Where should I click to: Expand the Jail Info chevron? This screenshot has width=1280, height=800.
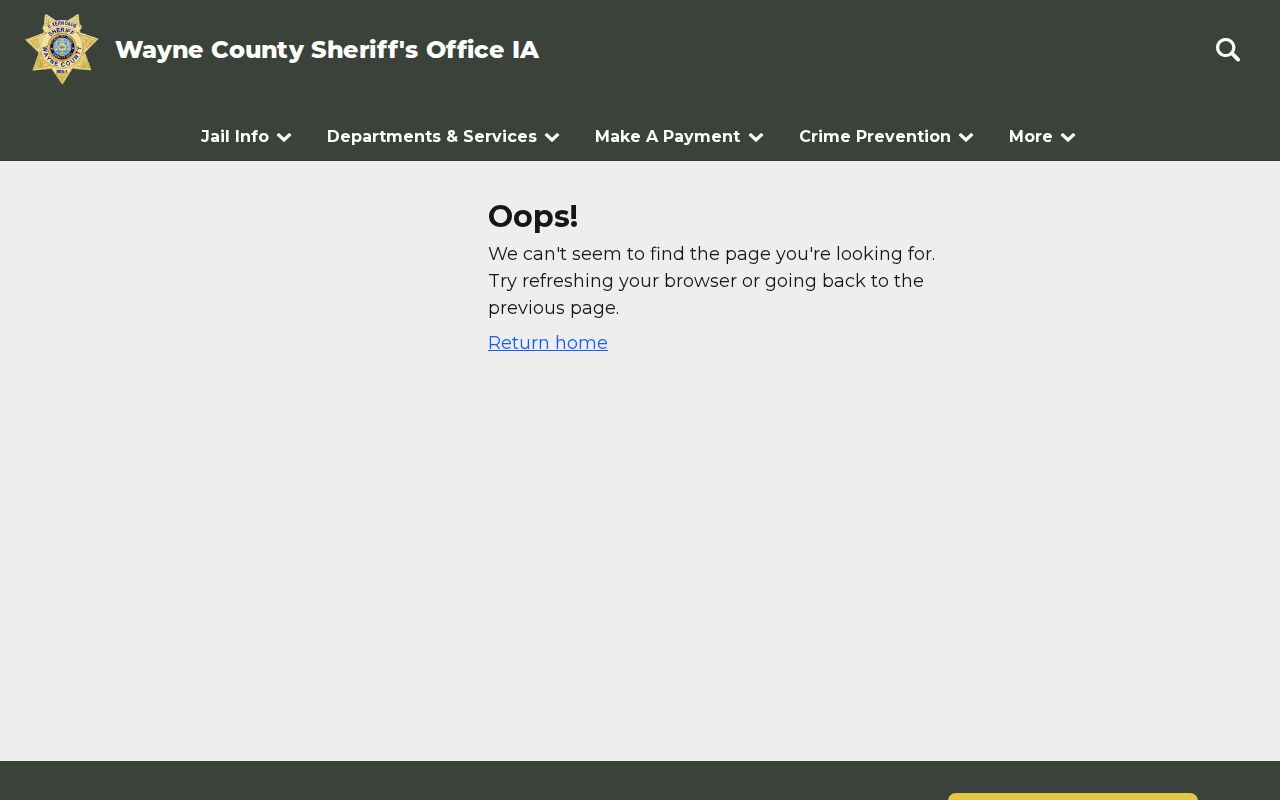[284, 137]
